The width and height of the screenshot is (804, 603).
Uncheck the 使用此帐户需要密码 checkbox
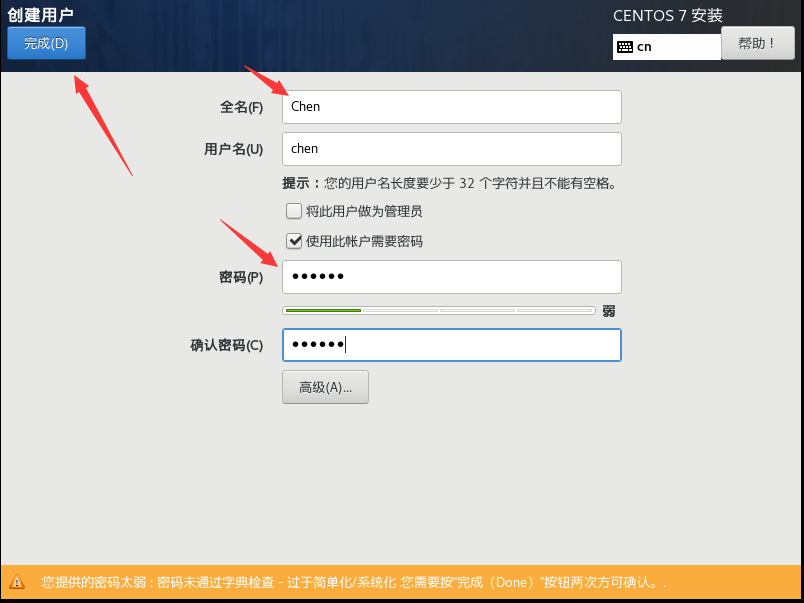click(x=294, y=241)
